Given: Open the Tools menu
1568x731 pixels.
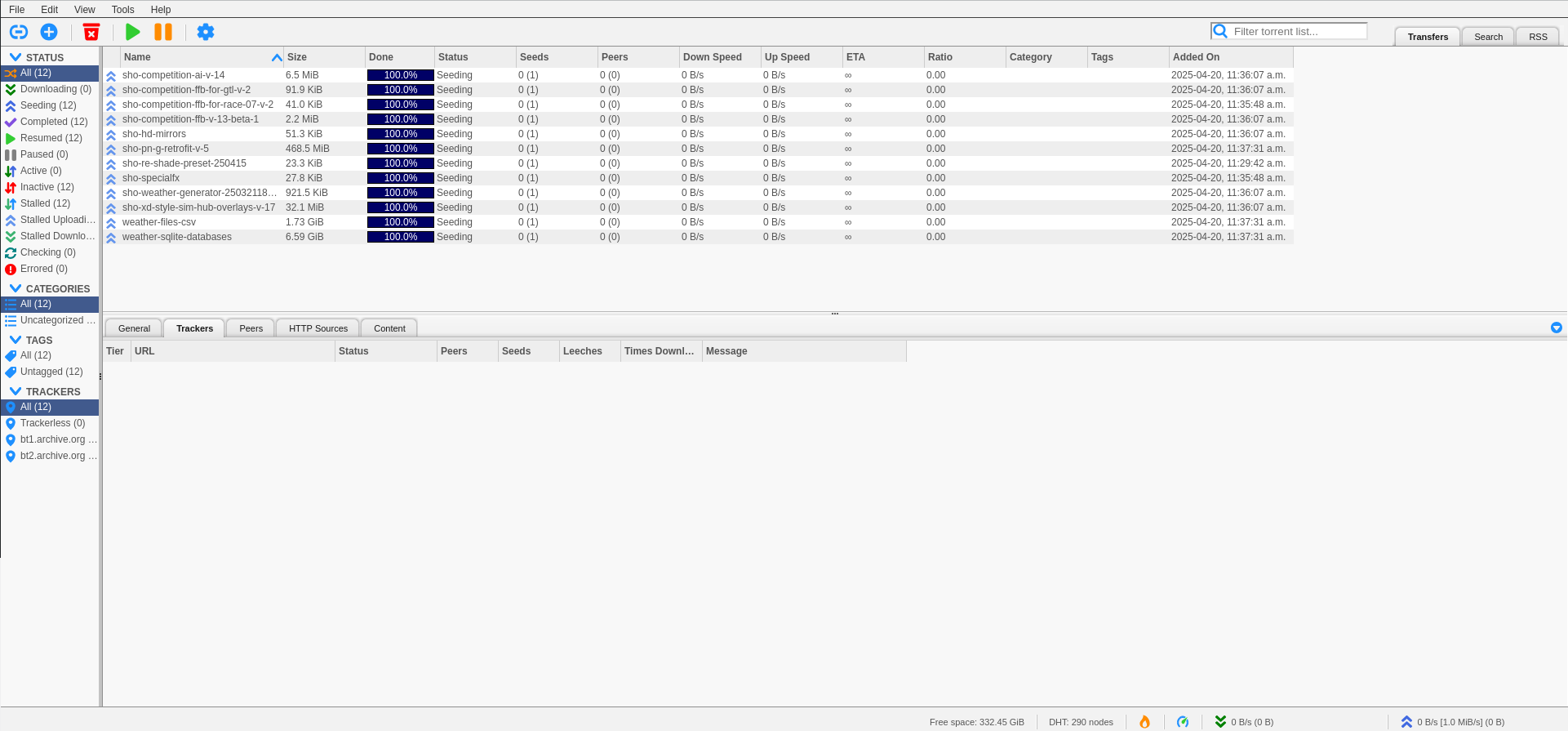Looking at the screenshot, I should click(122, 10).
